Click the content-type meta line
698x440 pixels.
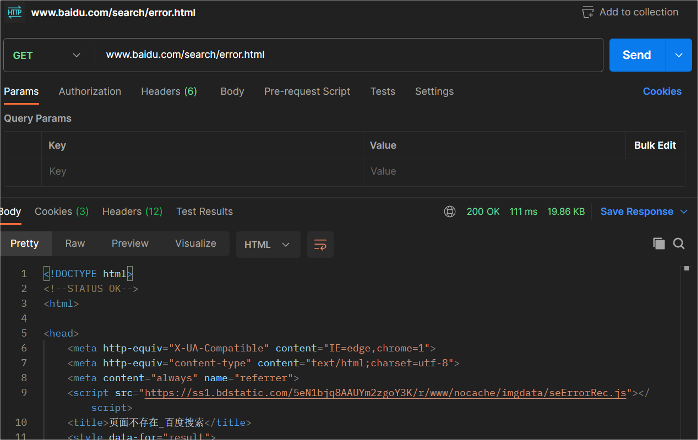(263, 363)
